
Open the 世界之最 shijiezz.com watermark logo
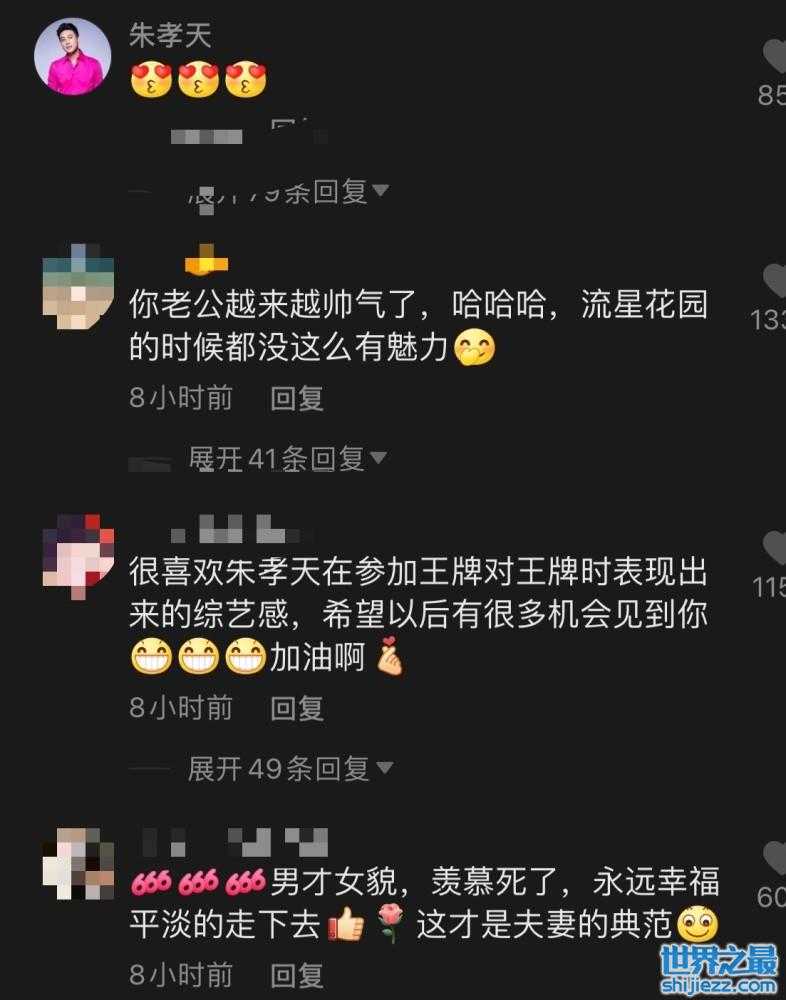click(x=718, y=969)
